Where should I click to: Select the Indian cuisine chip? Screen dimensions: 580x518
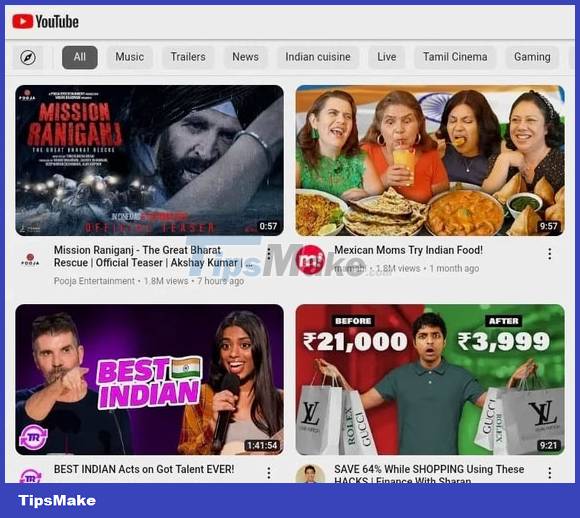[x=318, y=57]
